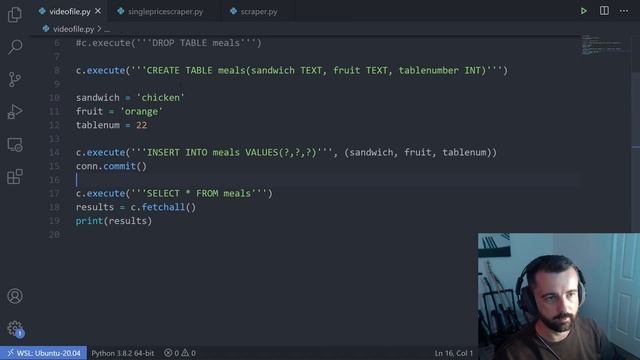Viewport: 640px width, 360px height.
Task: Click print(results) on line 19
Action: coord(114,221)
